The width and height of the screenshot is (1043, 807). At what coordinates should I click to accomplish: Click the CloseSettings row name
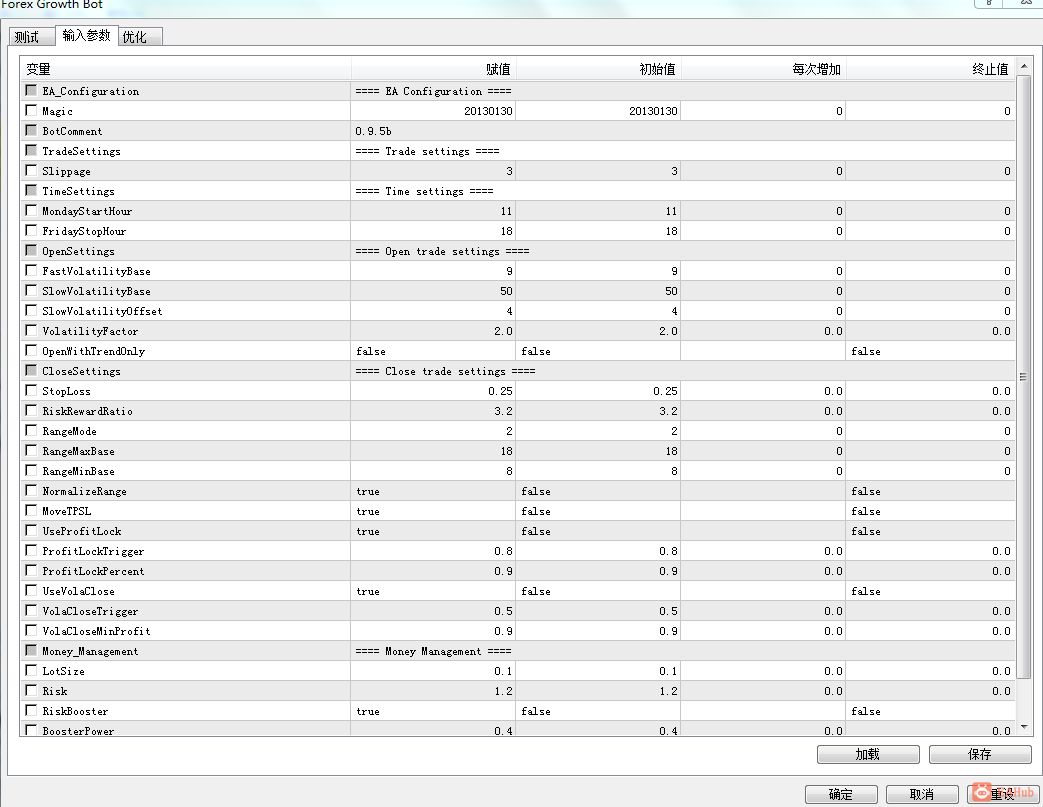(x=81, y=371)
